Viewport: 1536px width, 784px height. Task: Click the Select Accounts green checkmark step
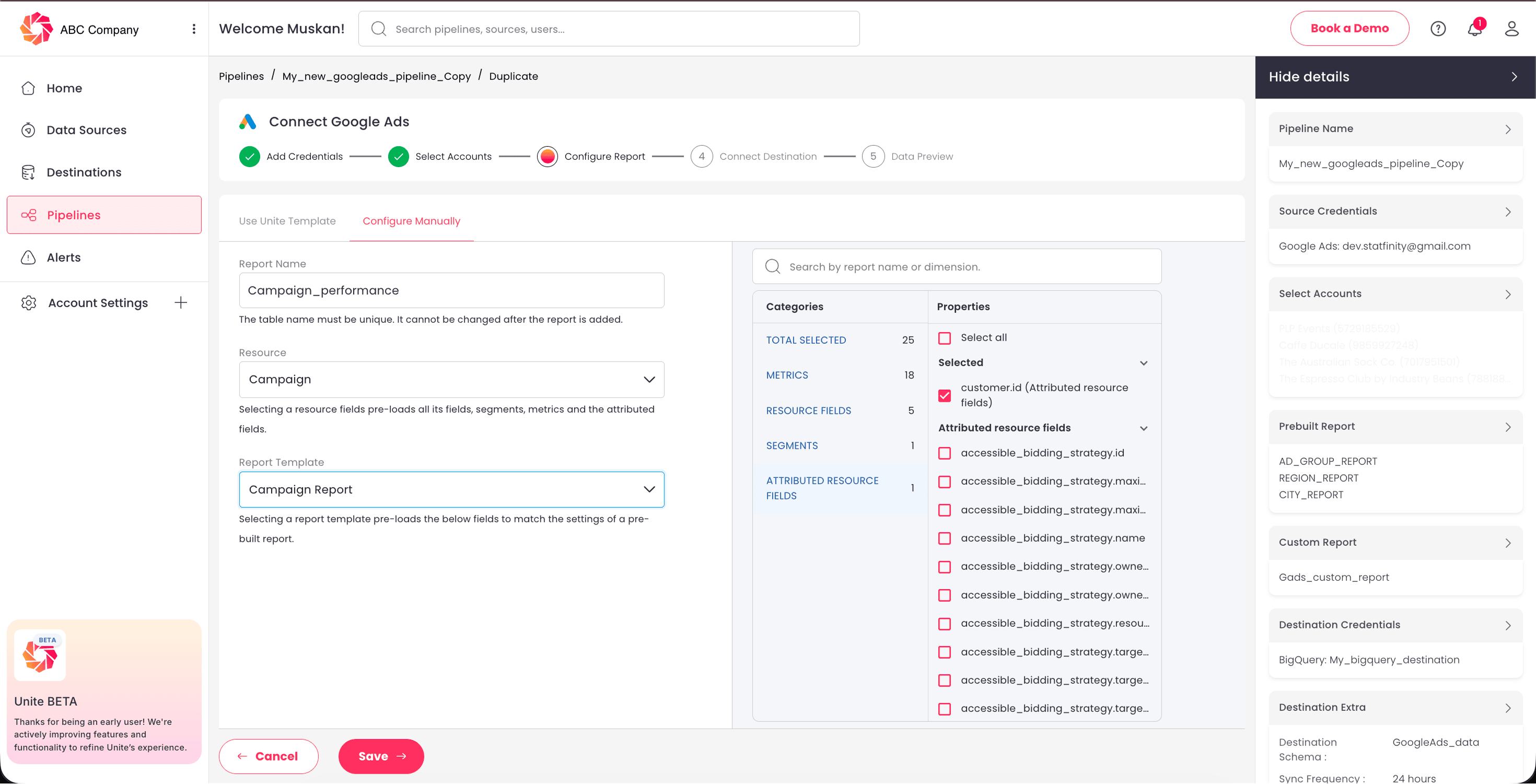pyautogui.click(x=398, y=157)
